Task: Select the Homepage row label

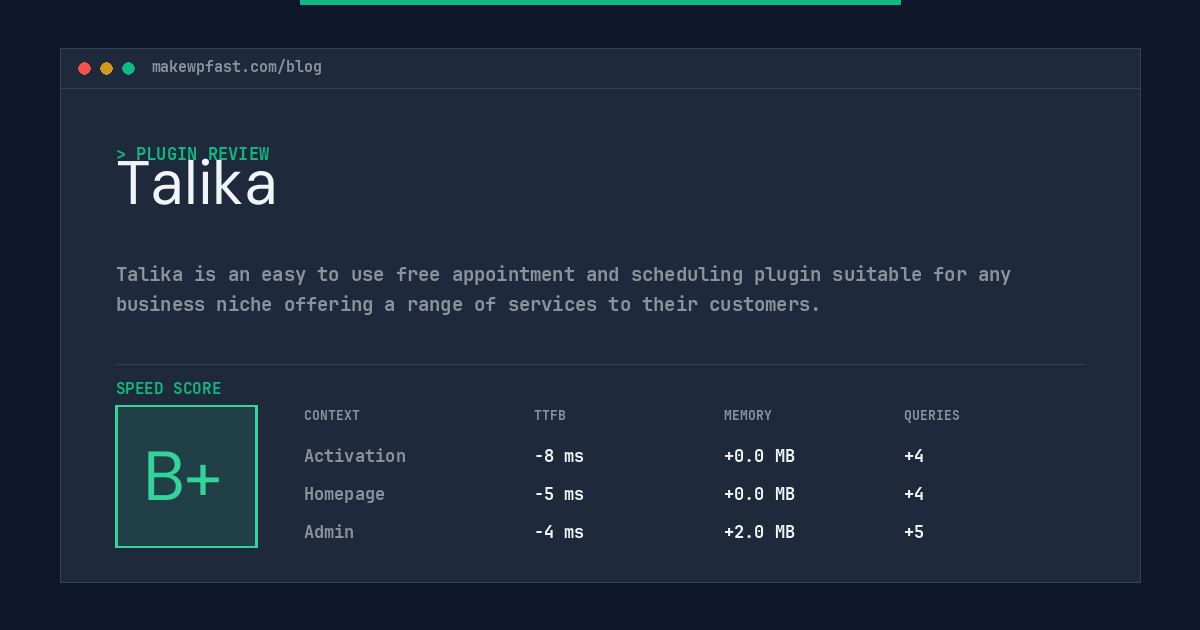Action: coord(344,494)
